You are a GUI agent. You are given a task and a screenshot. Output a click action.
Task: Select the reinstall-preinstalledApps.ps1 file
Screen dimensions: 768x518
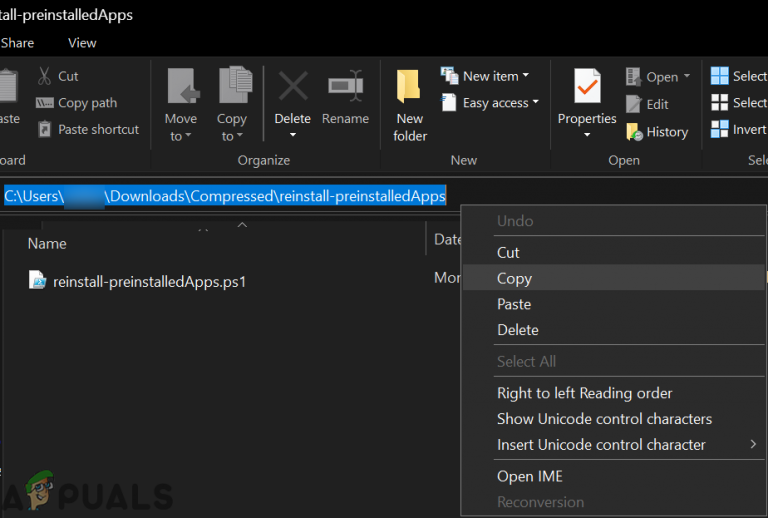pyautogui.click(x=148, y=281)
